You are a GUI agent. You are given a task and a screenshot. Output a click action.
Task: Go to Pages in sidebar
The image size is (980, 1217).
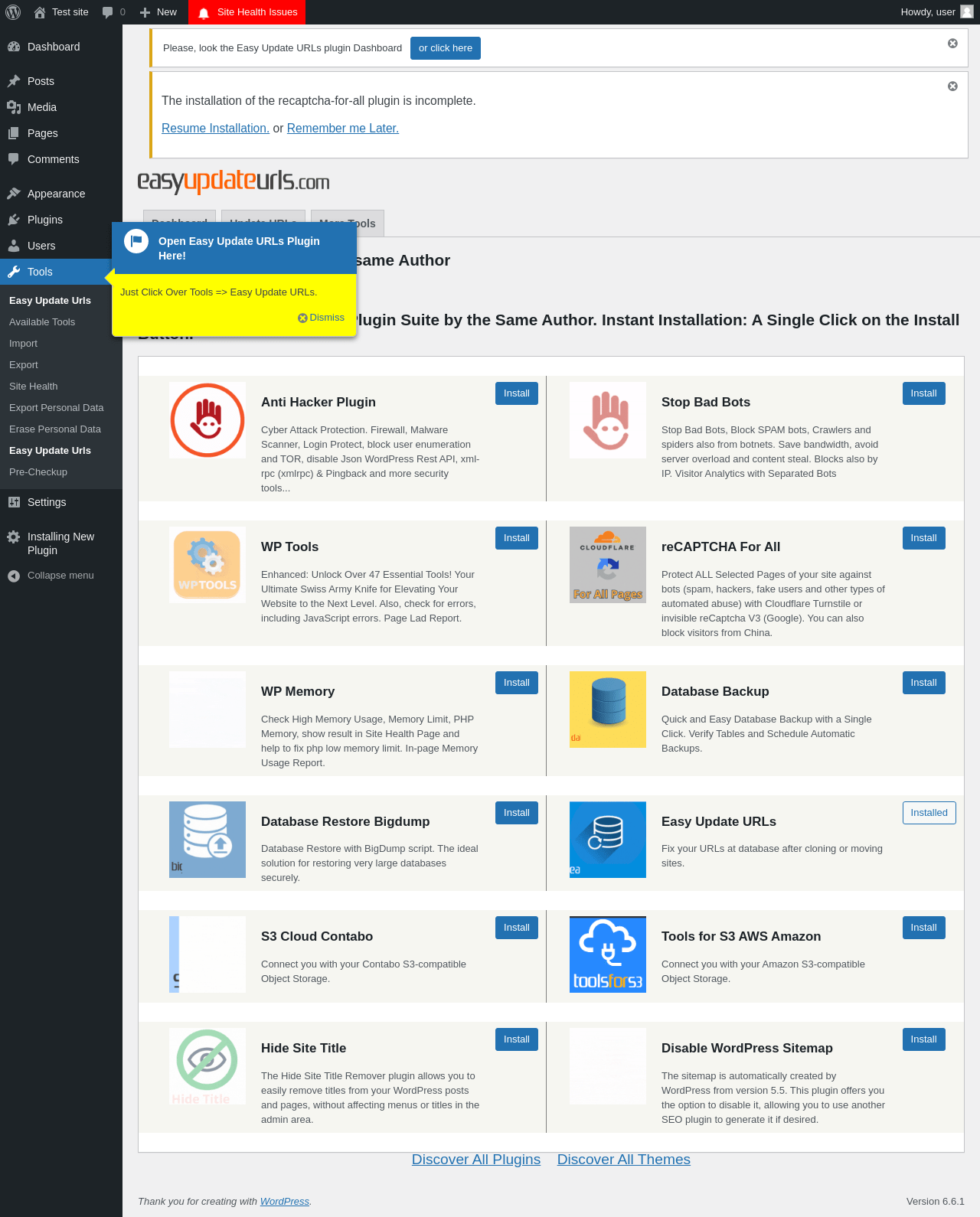coord(61,133)
